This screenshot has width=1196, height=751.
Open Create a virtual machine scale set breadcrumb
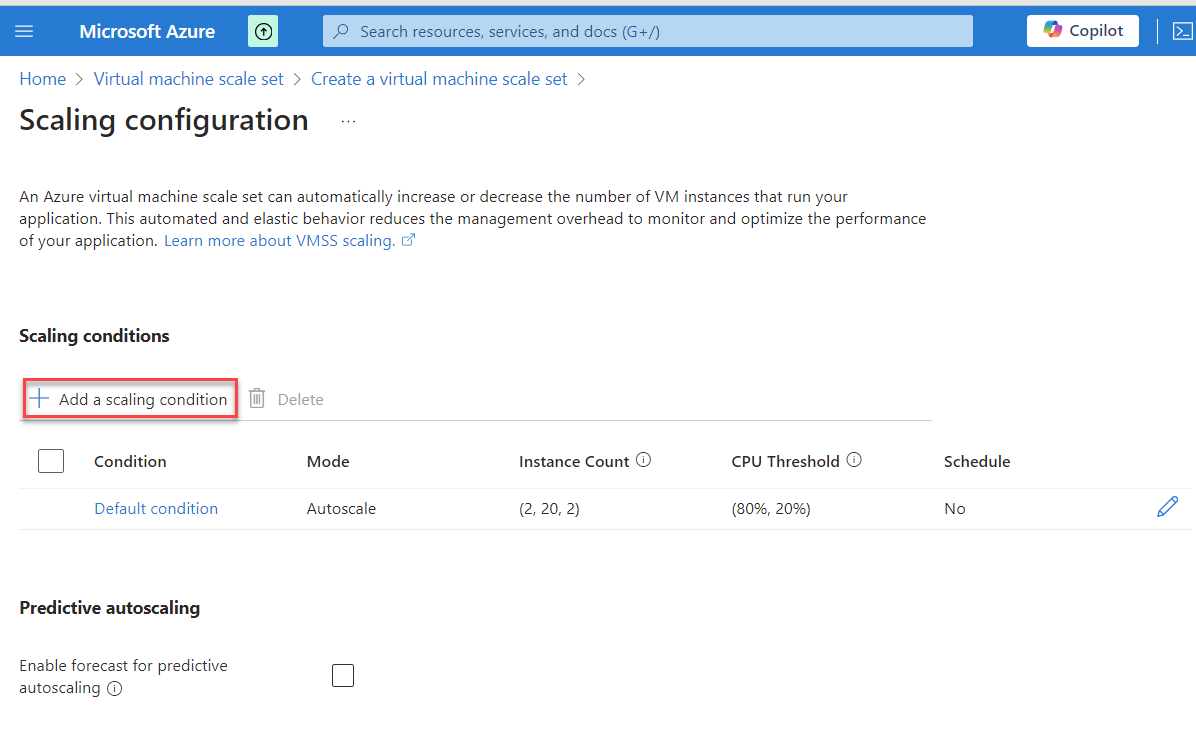[439, 79]
